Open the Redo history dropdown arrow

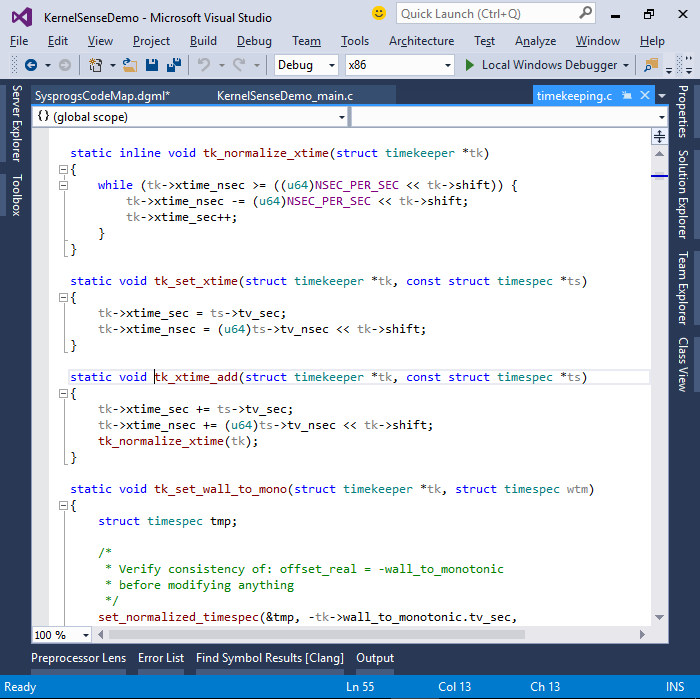click(257, 65)
